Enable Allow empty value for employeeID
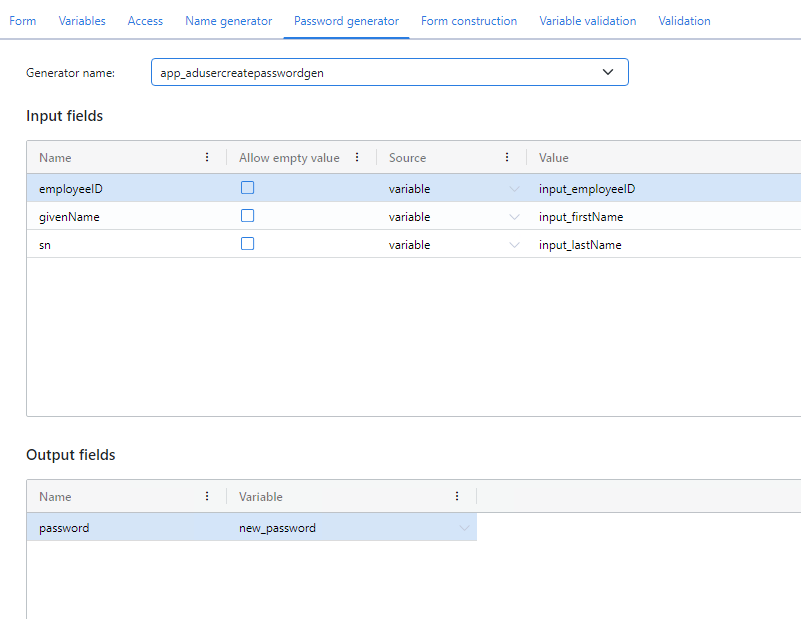The height and width of the screenshot is (619, 801). [x=247, y=188]
